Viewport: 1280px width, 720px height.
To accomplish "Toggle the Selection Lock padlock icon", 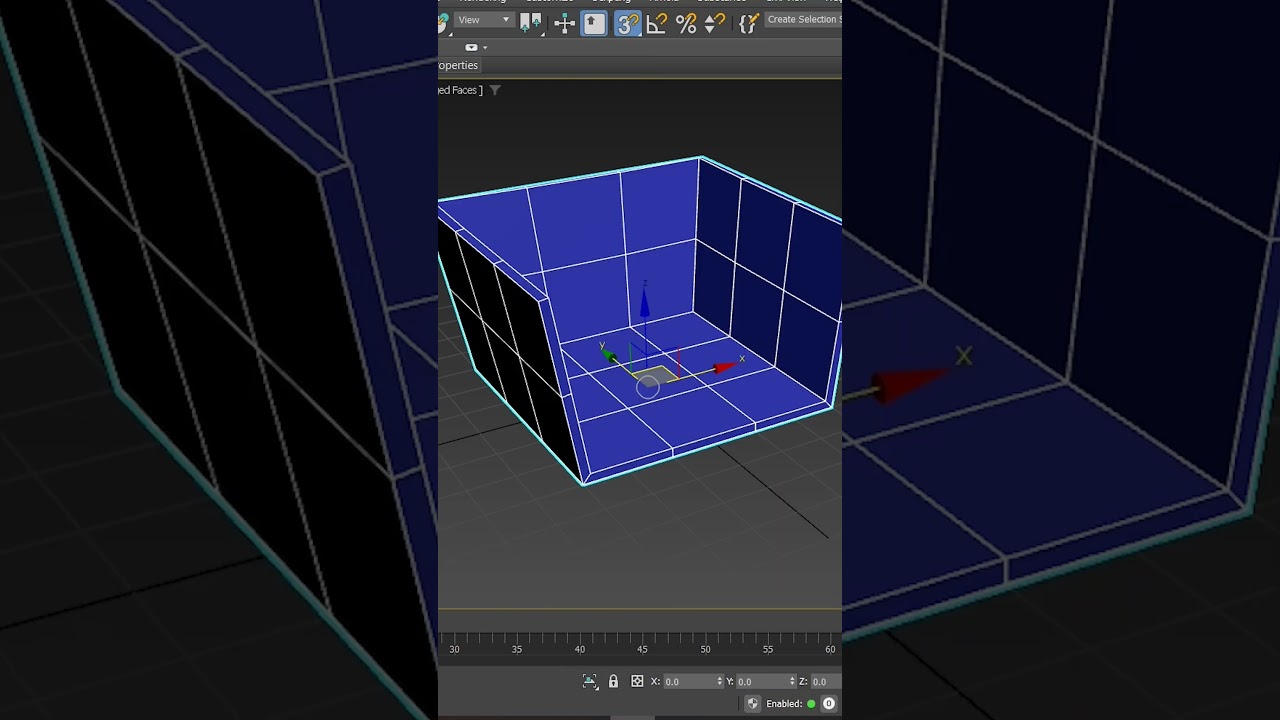I will click(613, 681).
